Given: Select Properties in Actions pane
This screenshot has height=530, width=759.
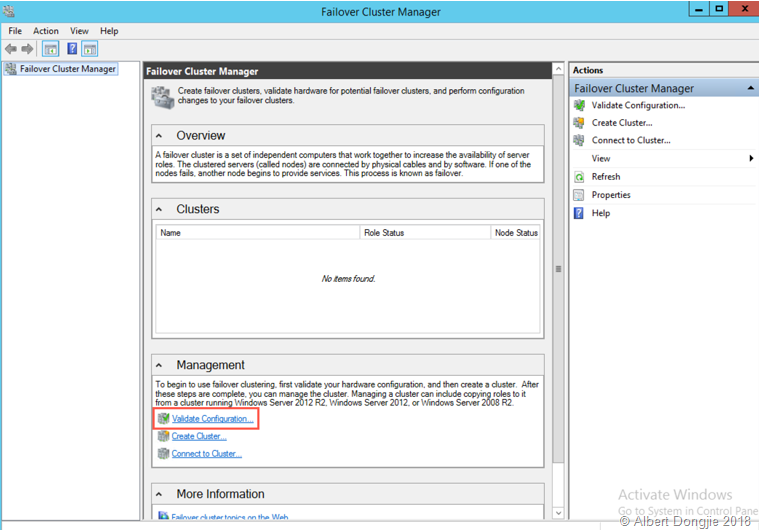Looking at the screenshot, I should 611,195.
